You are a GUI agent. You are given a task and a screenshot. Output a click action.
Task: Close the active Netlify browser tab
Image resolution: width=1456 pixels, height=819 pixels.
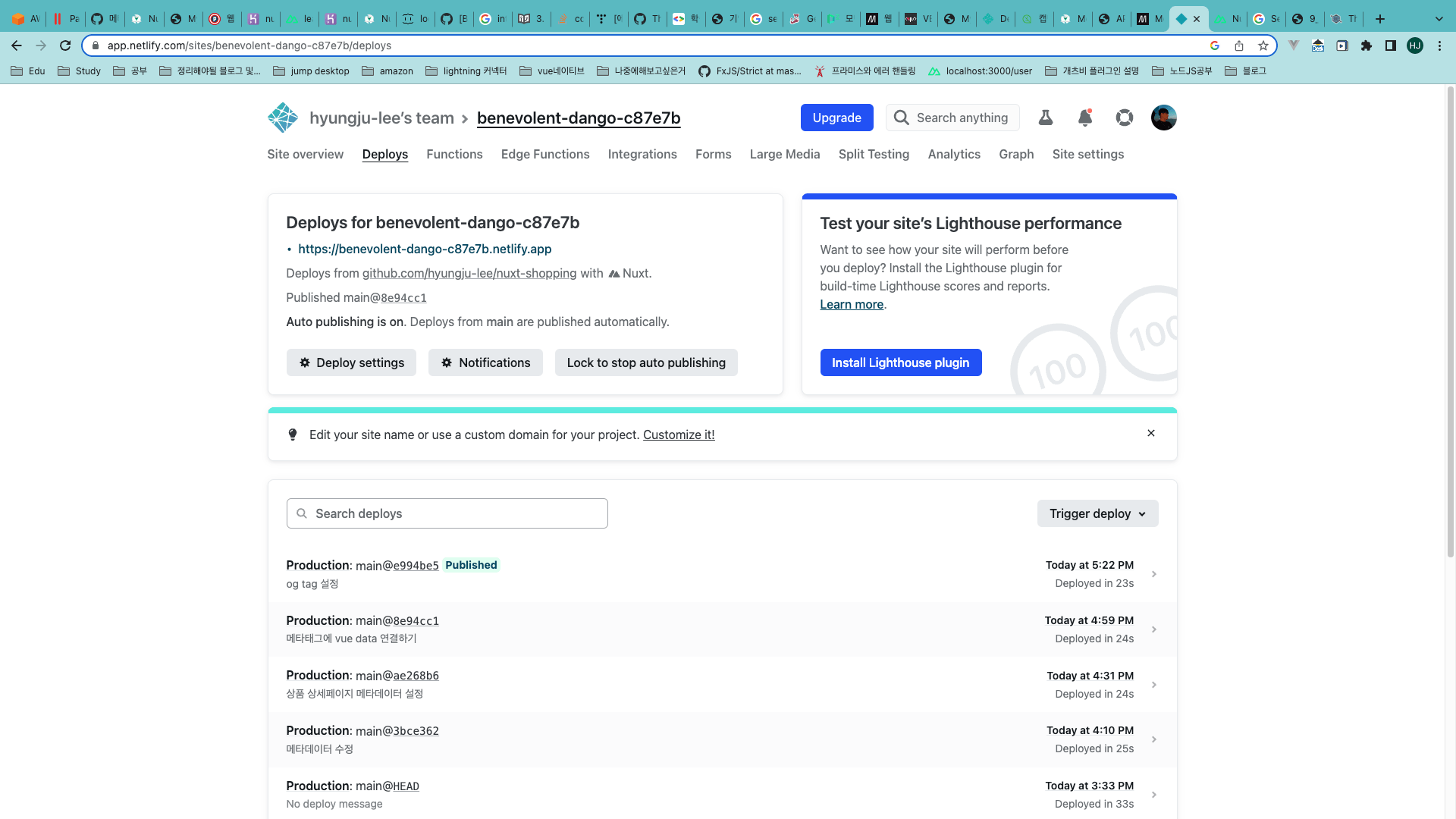click(1197, 19)
